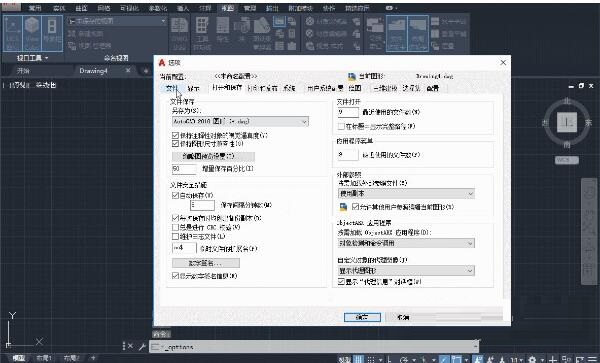Toggle polar tracking icon in the status bar
Image resolution: width=600 pixels, height=363 pixels.
404,359
